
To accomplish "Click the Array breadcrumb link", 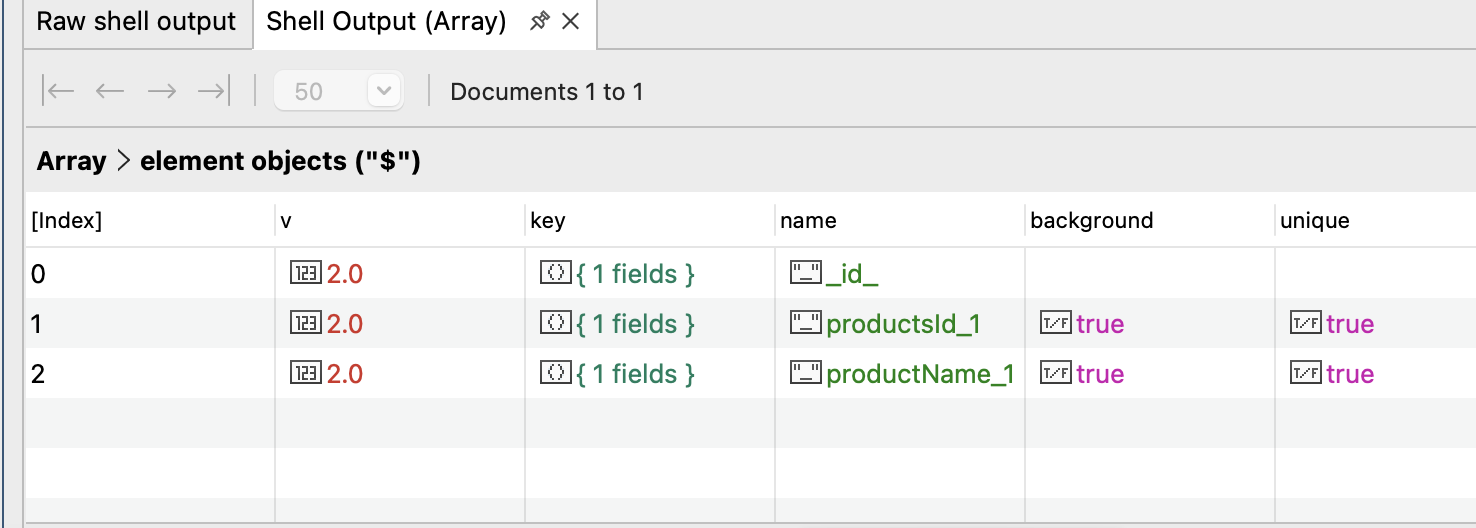I will point(71,161).
